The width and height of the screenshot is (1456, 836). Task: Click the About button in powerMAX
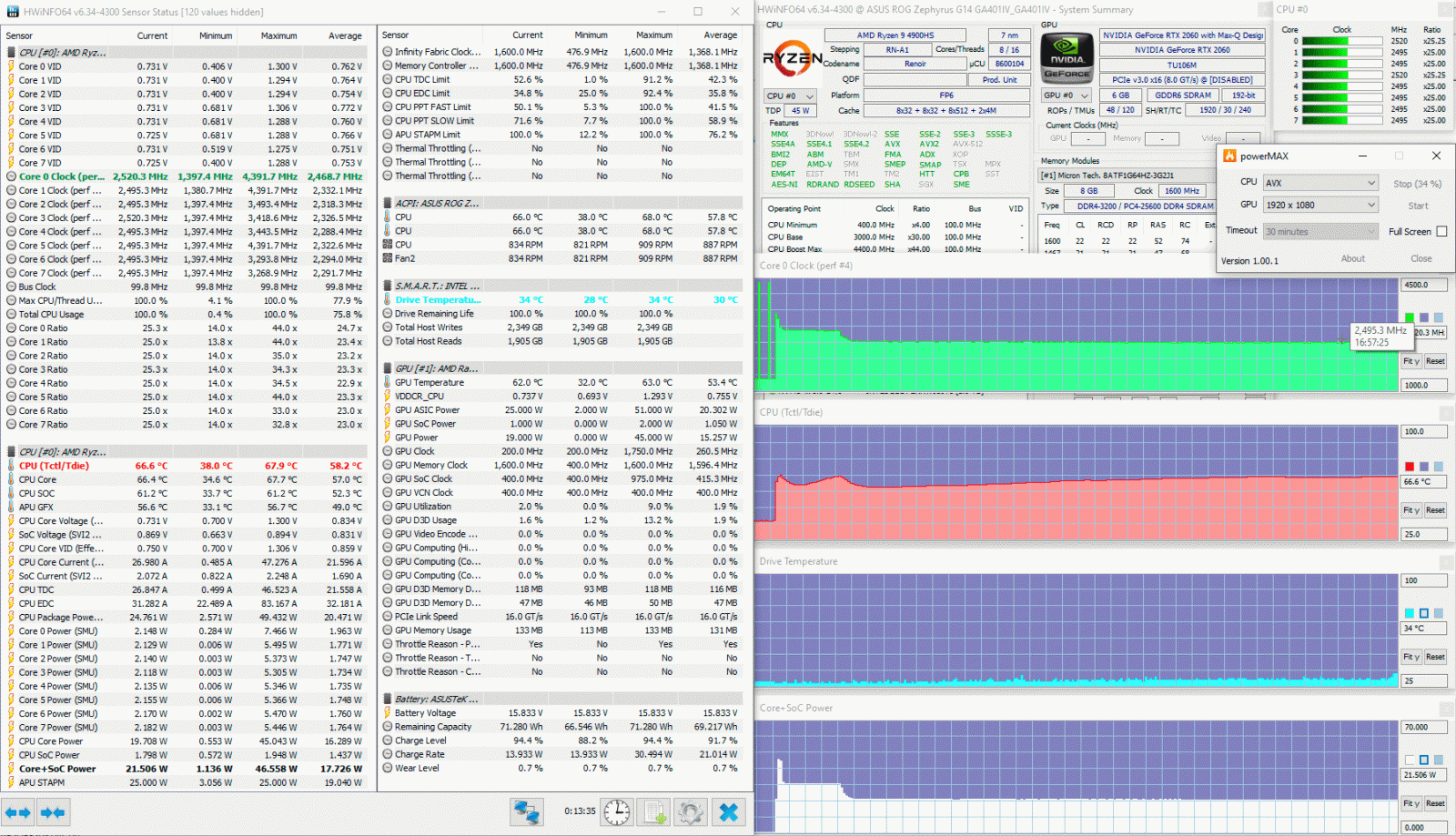point(1353,258)
